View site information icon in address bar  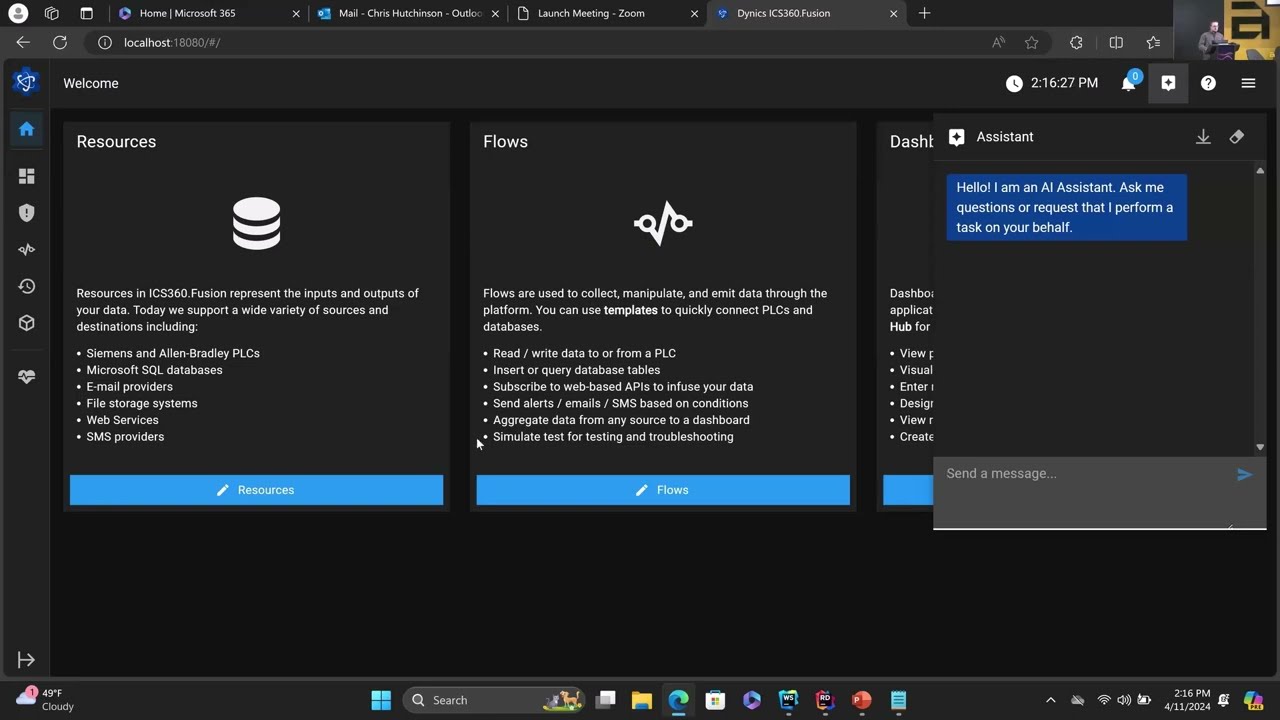104,42
